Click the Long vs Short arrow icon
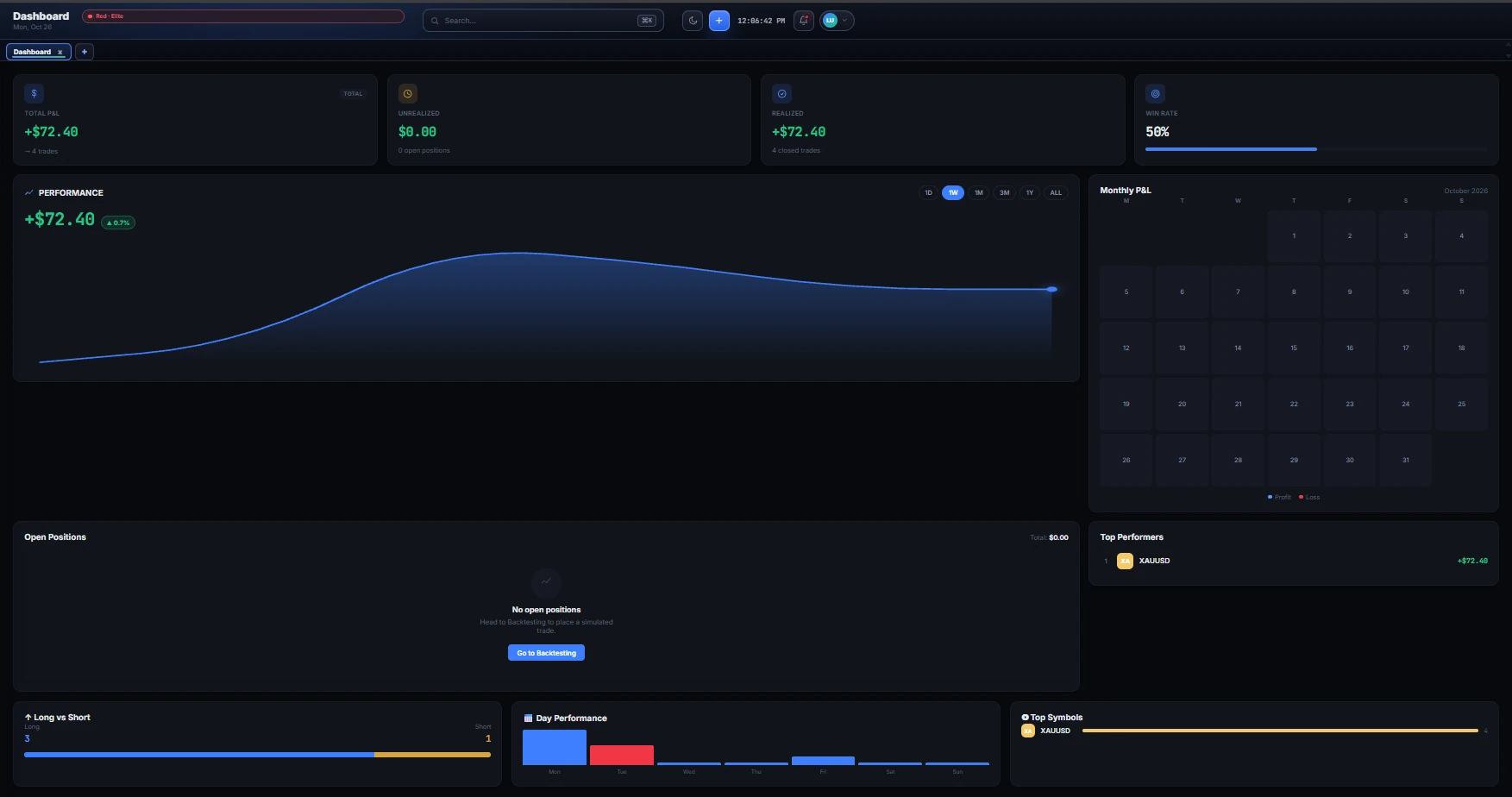Viewport: 1512px width, 797px height. [x=28, y=717]
